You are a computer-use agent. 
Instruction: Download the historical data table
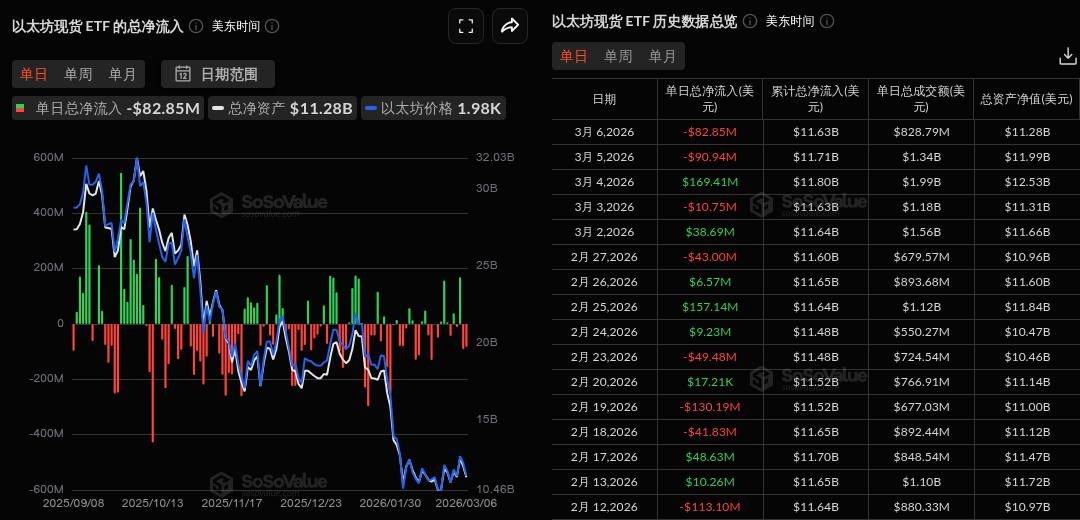pyautogui.click(x=1067, y=57)
